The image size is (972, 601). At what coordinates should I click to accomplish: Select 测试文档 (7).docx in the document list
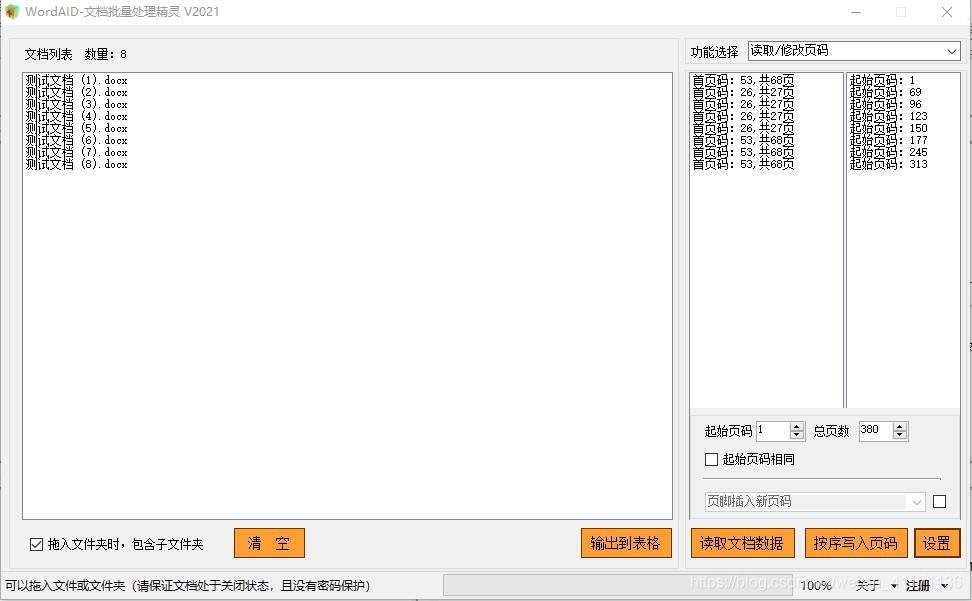[x=77, y=152]
